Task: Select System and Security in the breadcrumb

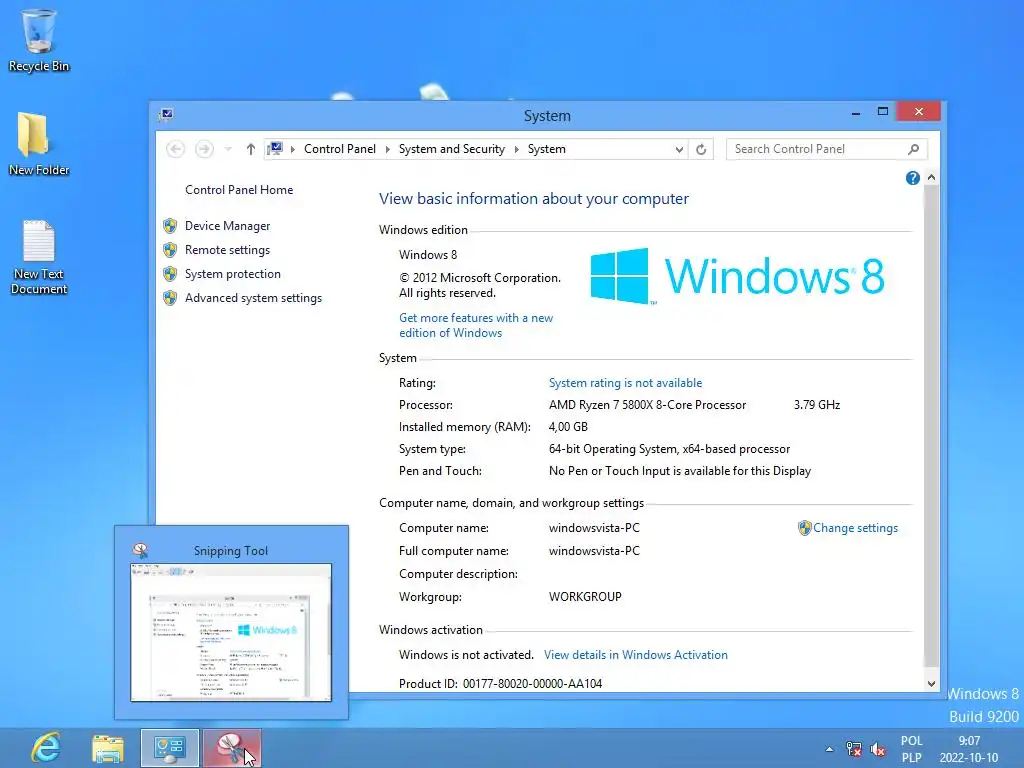Action: tap(452, 149)
